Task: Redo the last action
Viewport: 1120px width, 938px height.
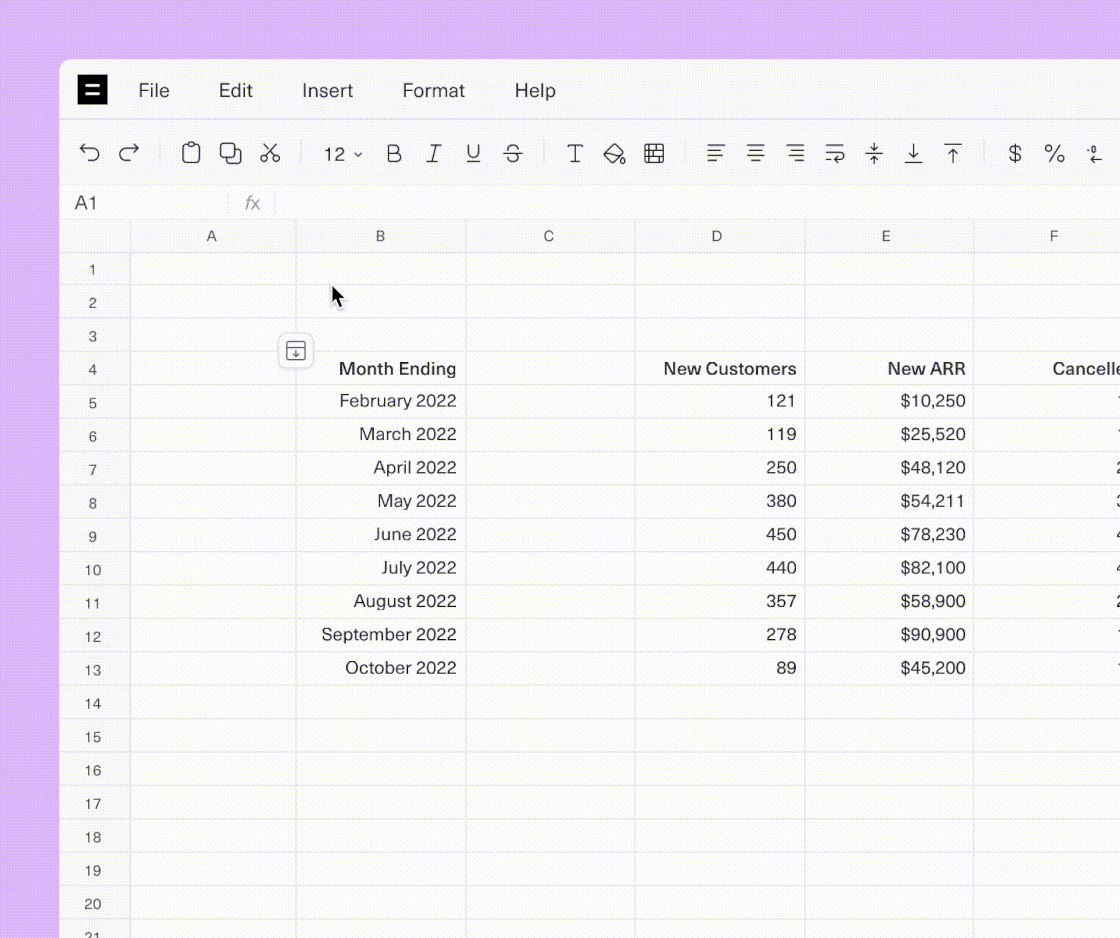Action: pos(129,153)
